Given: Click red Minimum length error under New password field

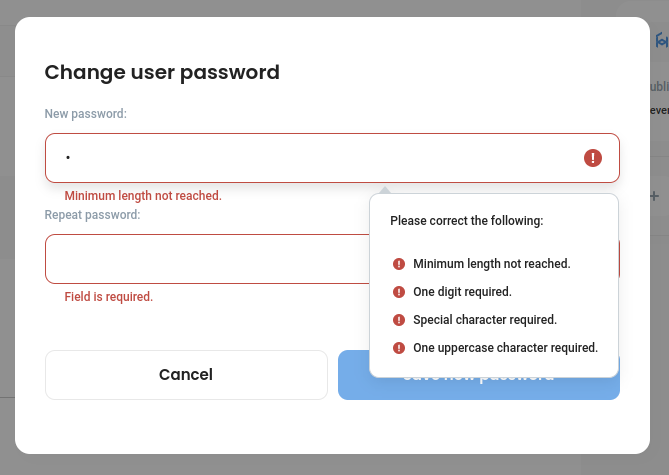Looking at the screenshot, I should (x=143, y=196).
